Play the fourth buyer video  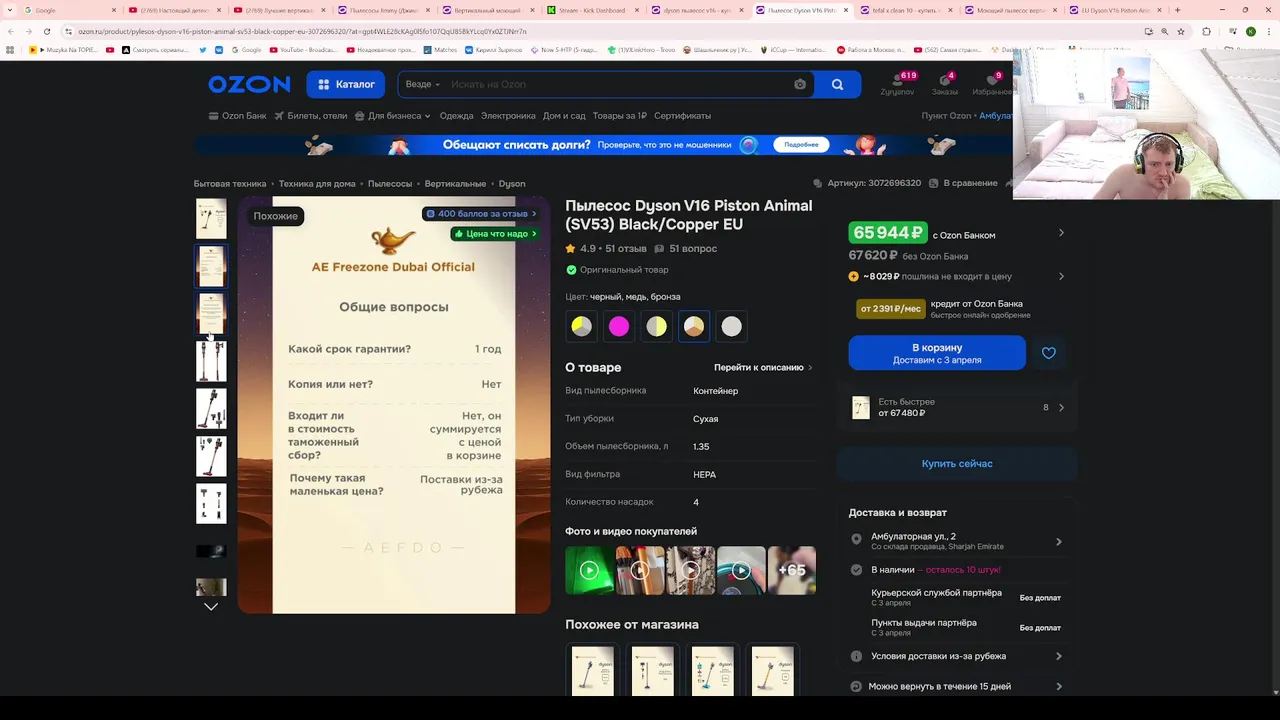point(741,570)
